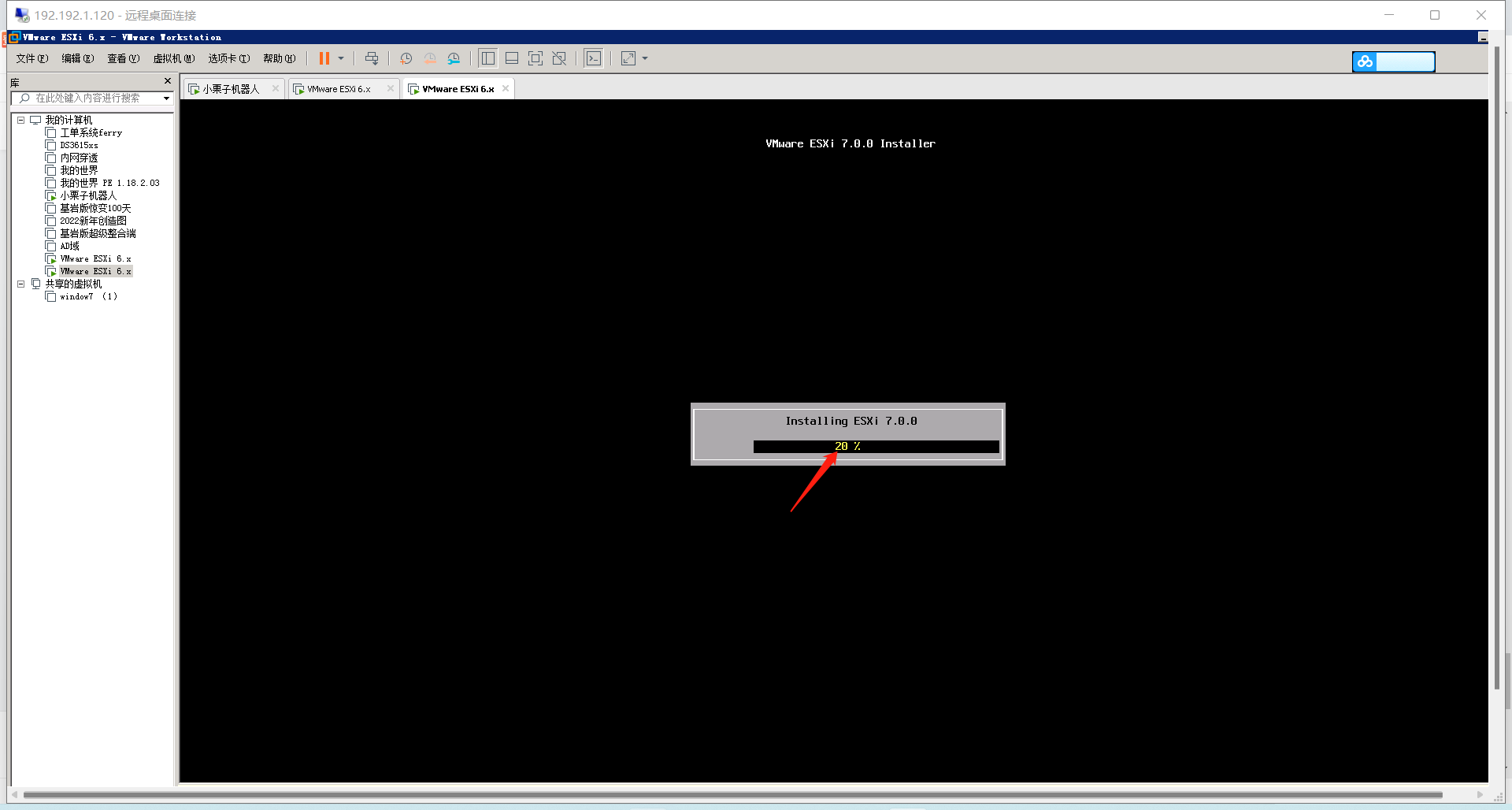Click the VM icon beside AD域
The width and height of the screenshot is (1512, 810).
tap(50, 246)
